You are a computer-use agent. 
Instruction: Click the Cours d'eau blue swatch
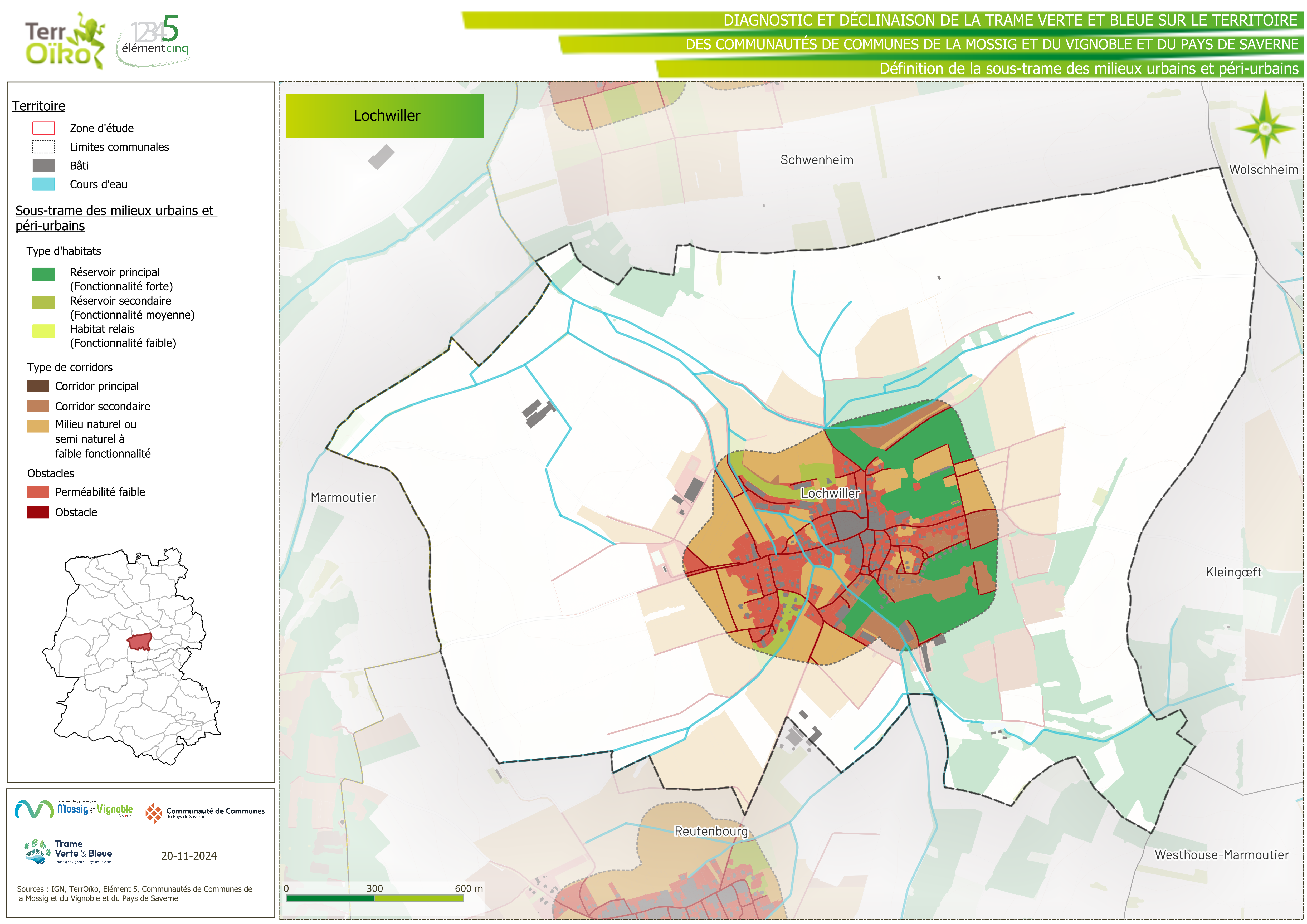point(43,184)
